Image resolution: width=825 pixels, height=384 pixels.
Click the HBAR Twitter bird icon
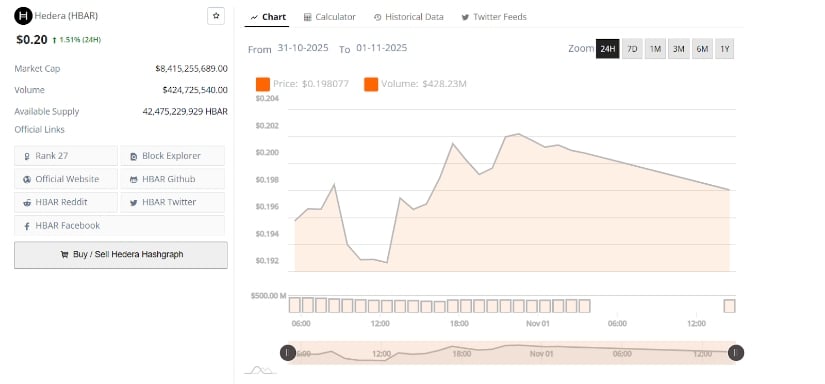[133, 203]
